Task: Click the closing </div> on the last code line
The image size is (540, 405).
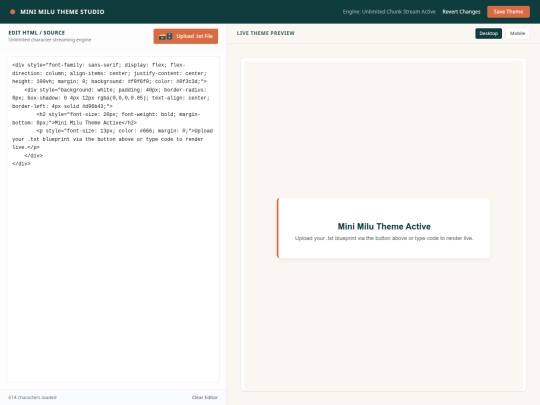Action: pos(21,164)
